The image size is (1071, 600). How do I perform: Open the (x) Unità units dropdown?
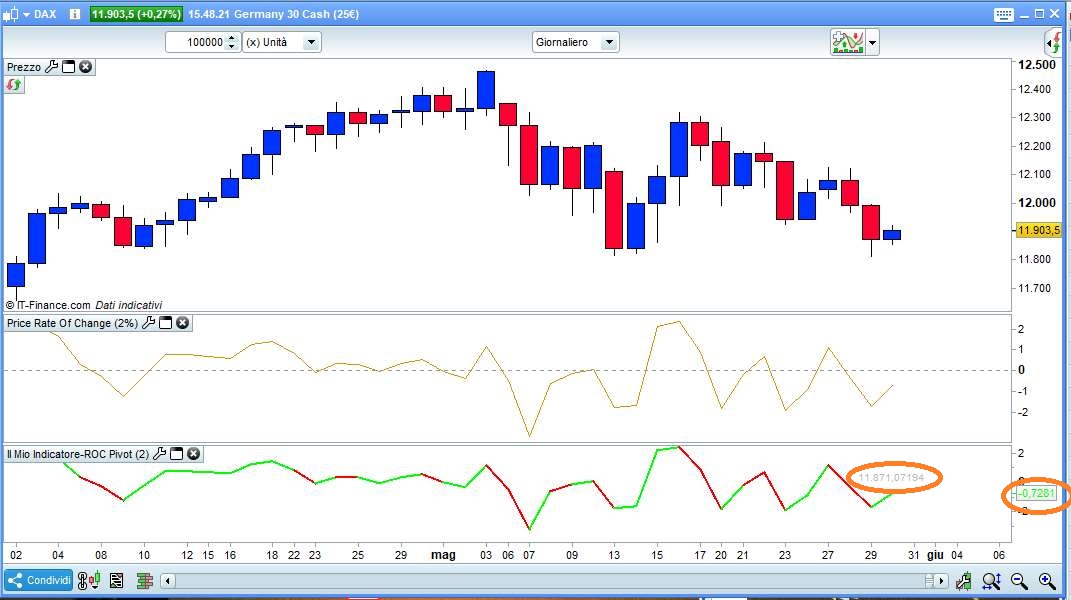282,42
